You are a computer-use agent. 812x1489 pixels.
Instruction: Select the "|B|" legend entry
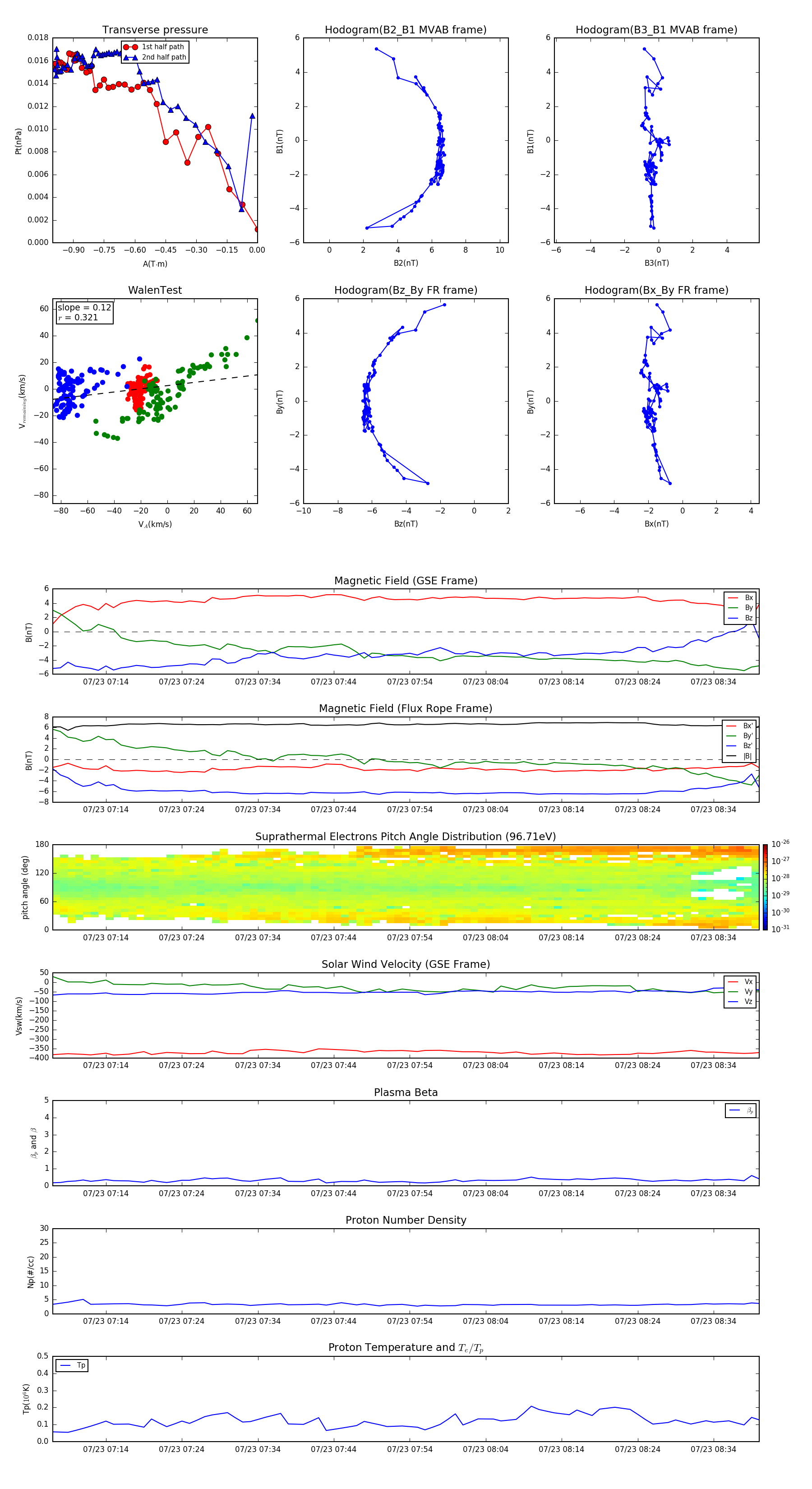[x=739, y=756]
